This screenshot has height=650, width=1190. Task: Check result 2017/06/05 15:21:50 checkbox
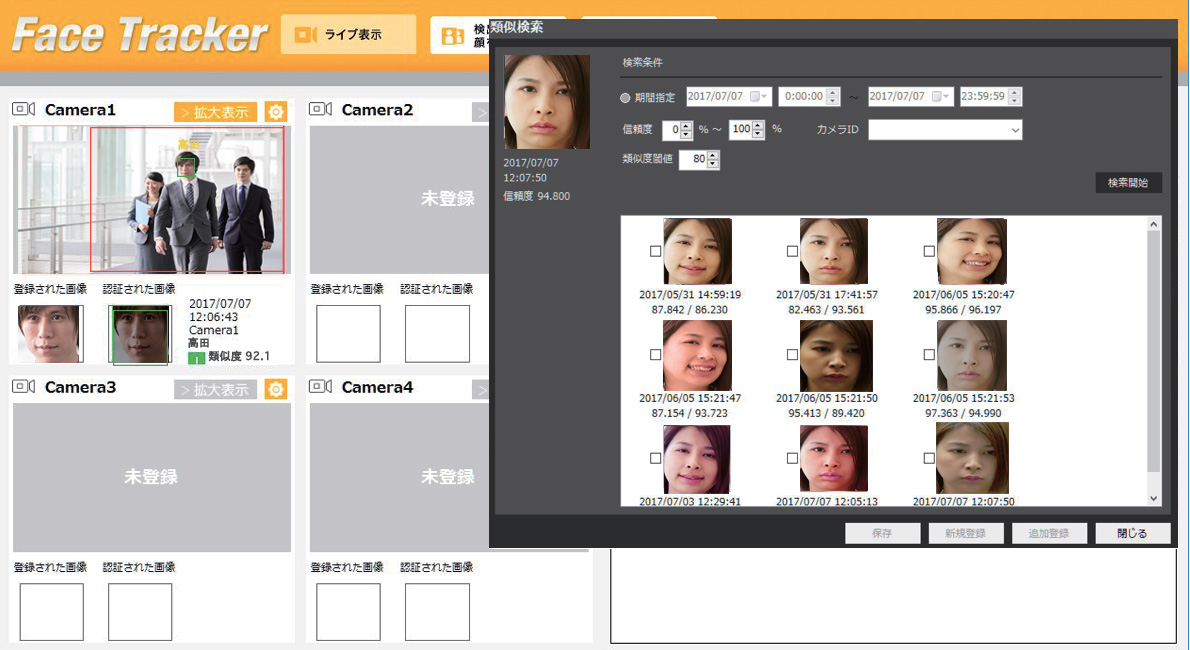[x=792, y=355]
